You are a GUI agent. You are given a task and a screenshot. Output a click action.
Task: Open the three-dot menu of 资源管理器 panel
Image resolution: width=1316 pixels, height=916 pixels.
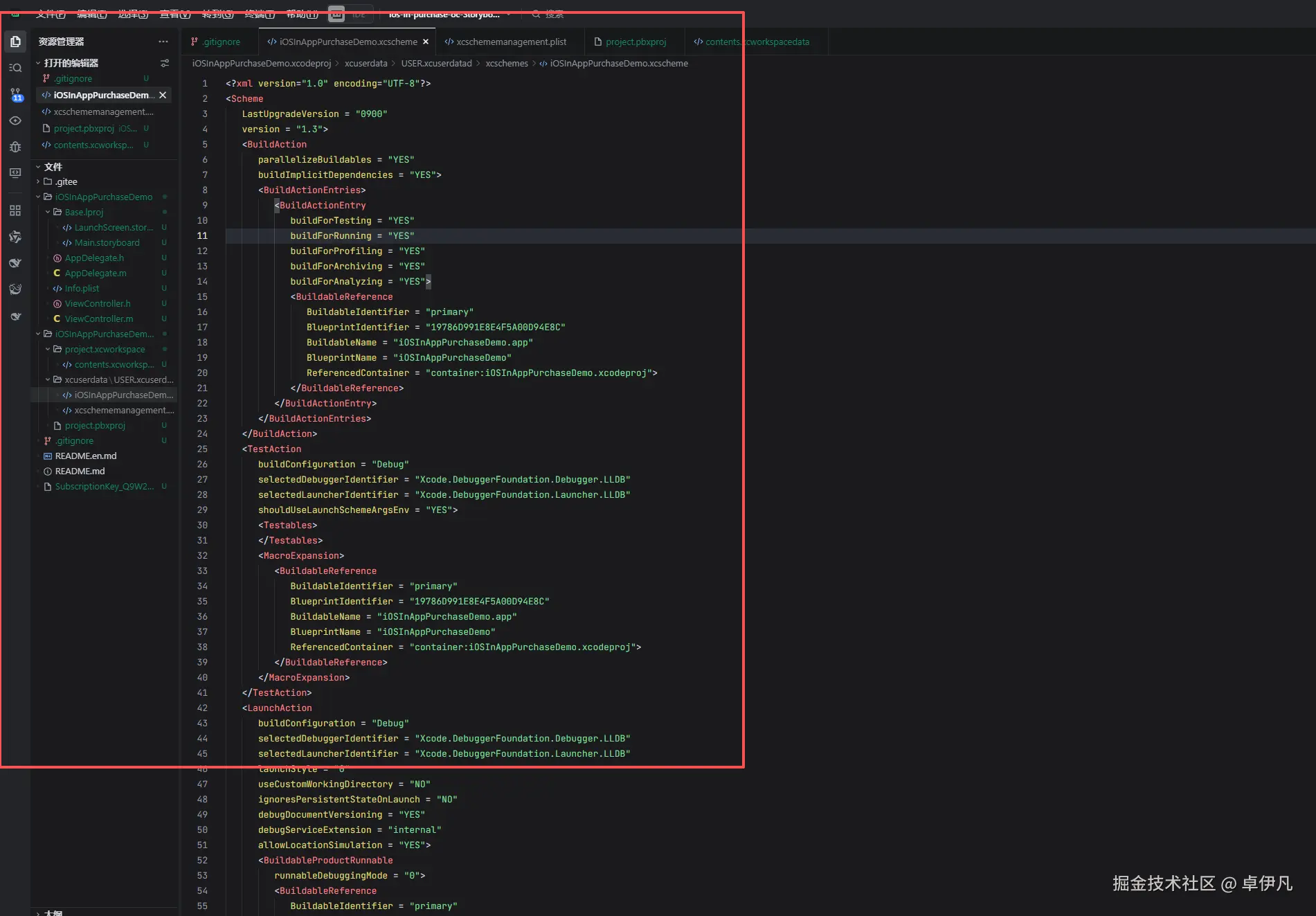pyautogui.click(x=163, y=42)
